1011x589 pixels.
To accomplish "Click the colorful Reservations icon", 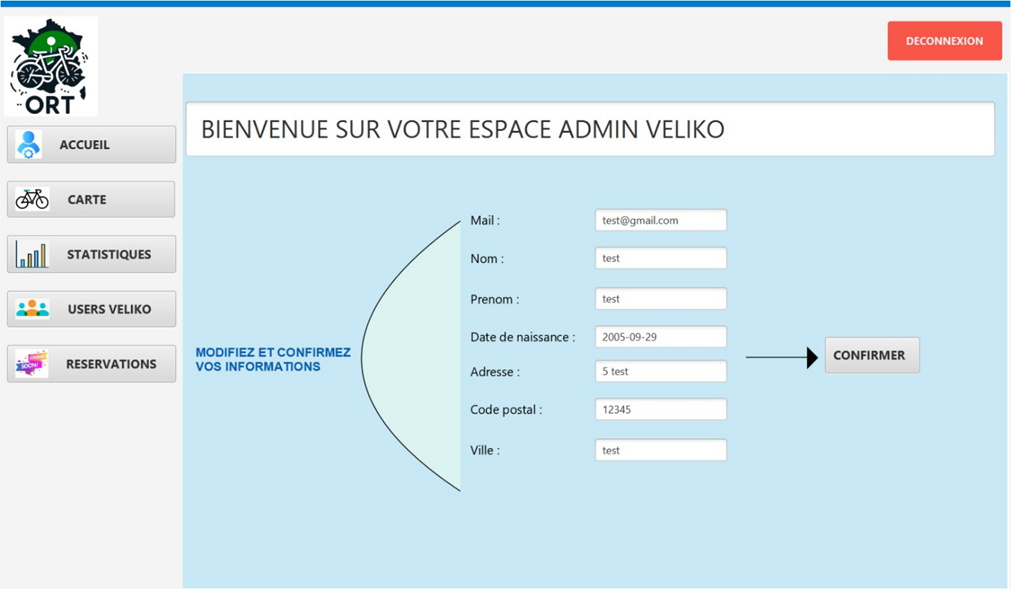I will coord(32,364).
